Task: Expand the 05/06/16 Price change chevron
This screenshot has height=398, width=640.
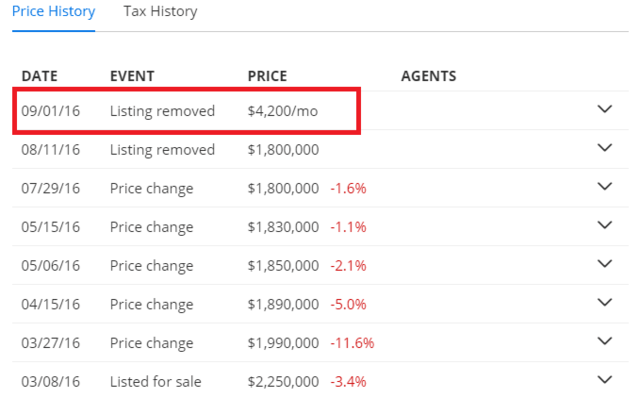Action: pyautogui.click(x=604, y=264)
